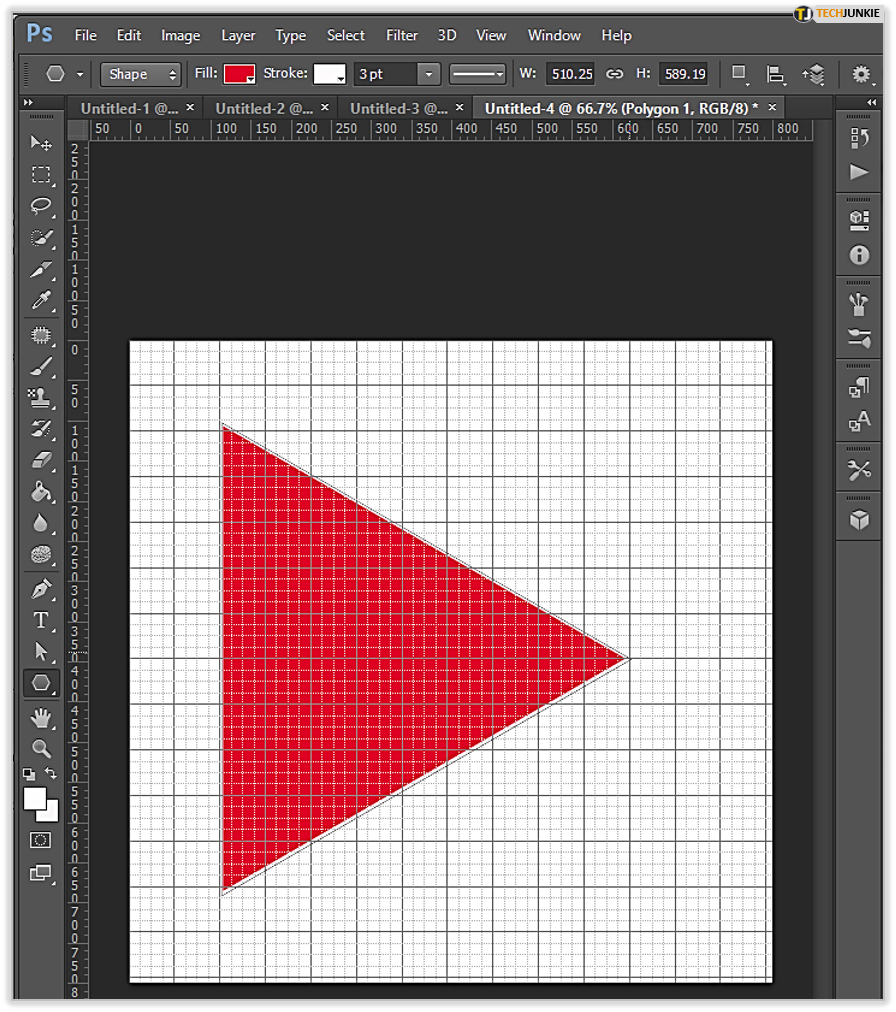
Task: Open the Window menu
Action: pyautogui.click(x=554, y=35)
